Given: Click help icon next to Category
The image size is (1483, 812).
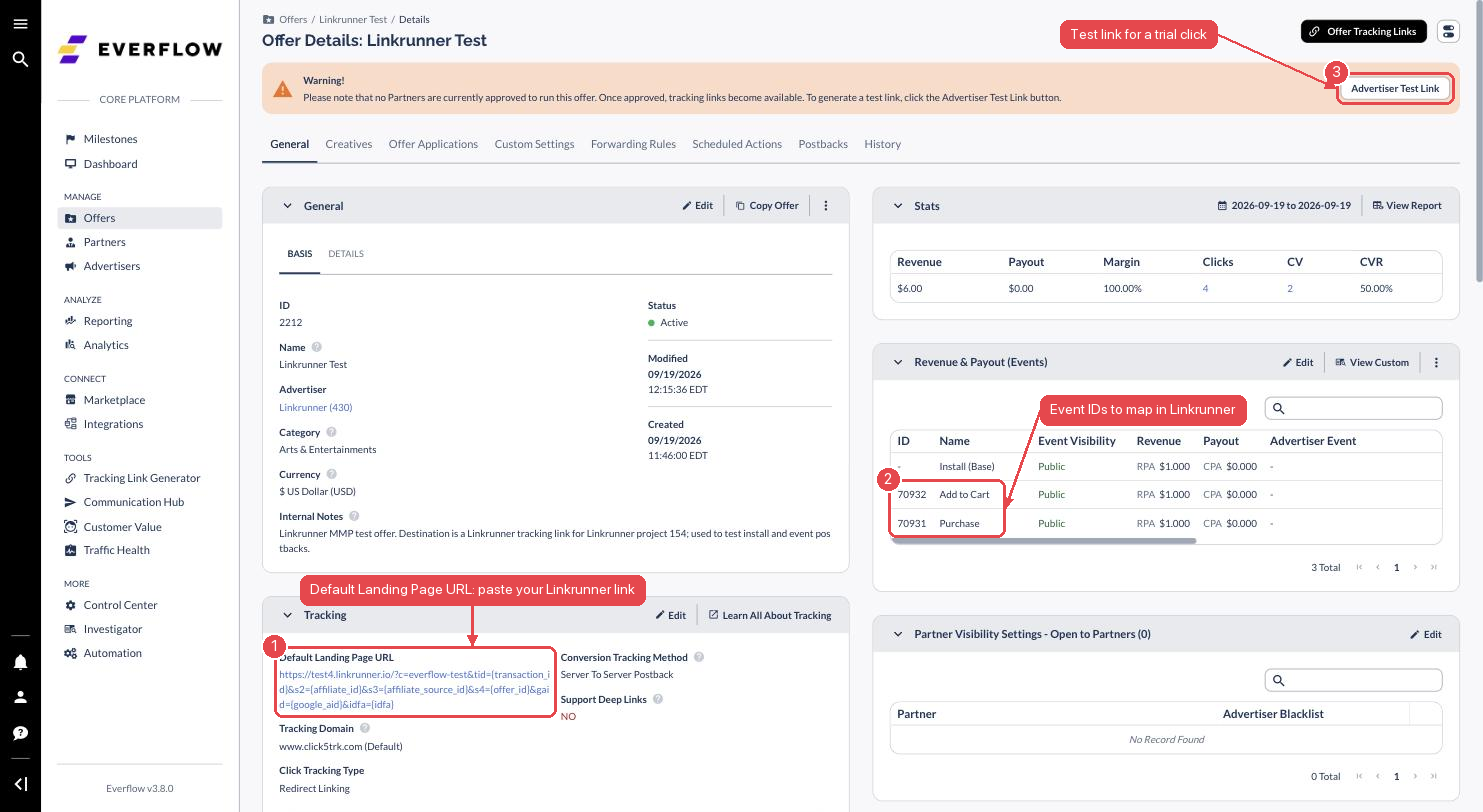Looking at the screenshot, I should [331, 432].
